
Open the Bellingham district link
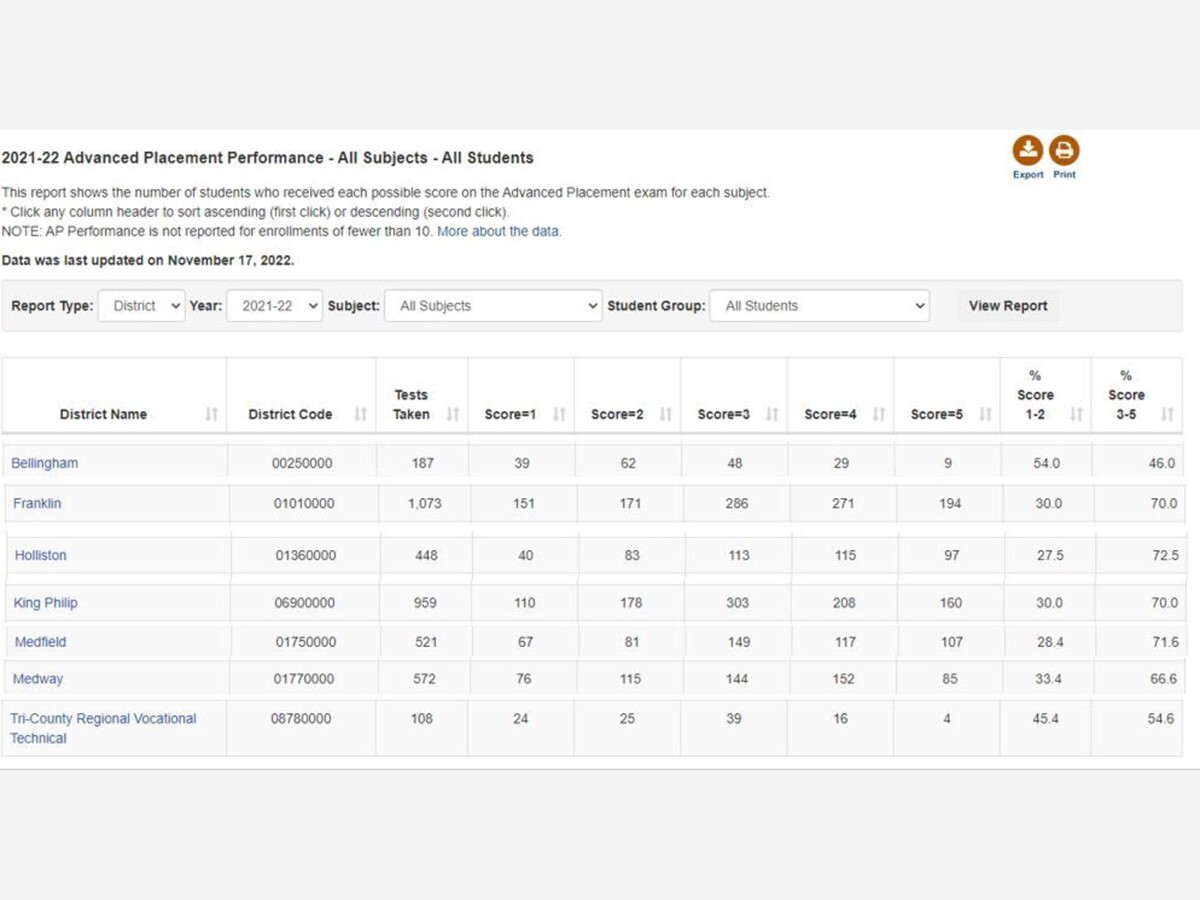coord(44,463)
